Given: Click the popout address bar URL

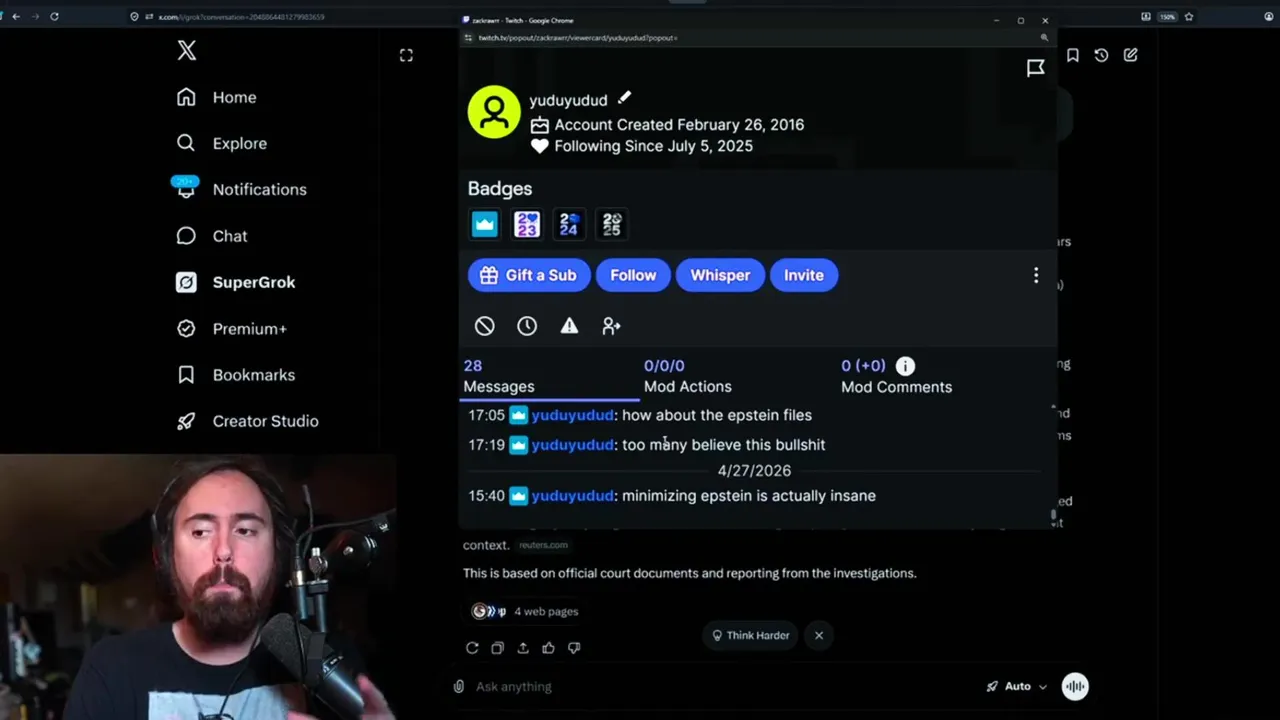Looking at the screenshot, I should pyautogui.click(x=578, y=38).
